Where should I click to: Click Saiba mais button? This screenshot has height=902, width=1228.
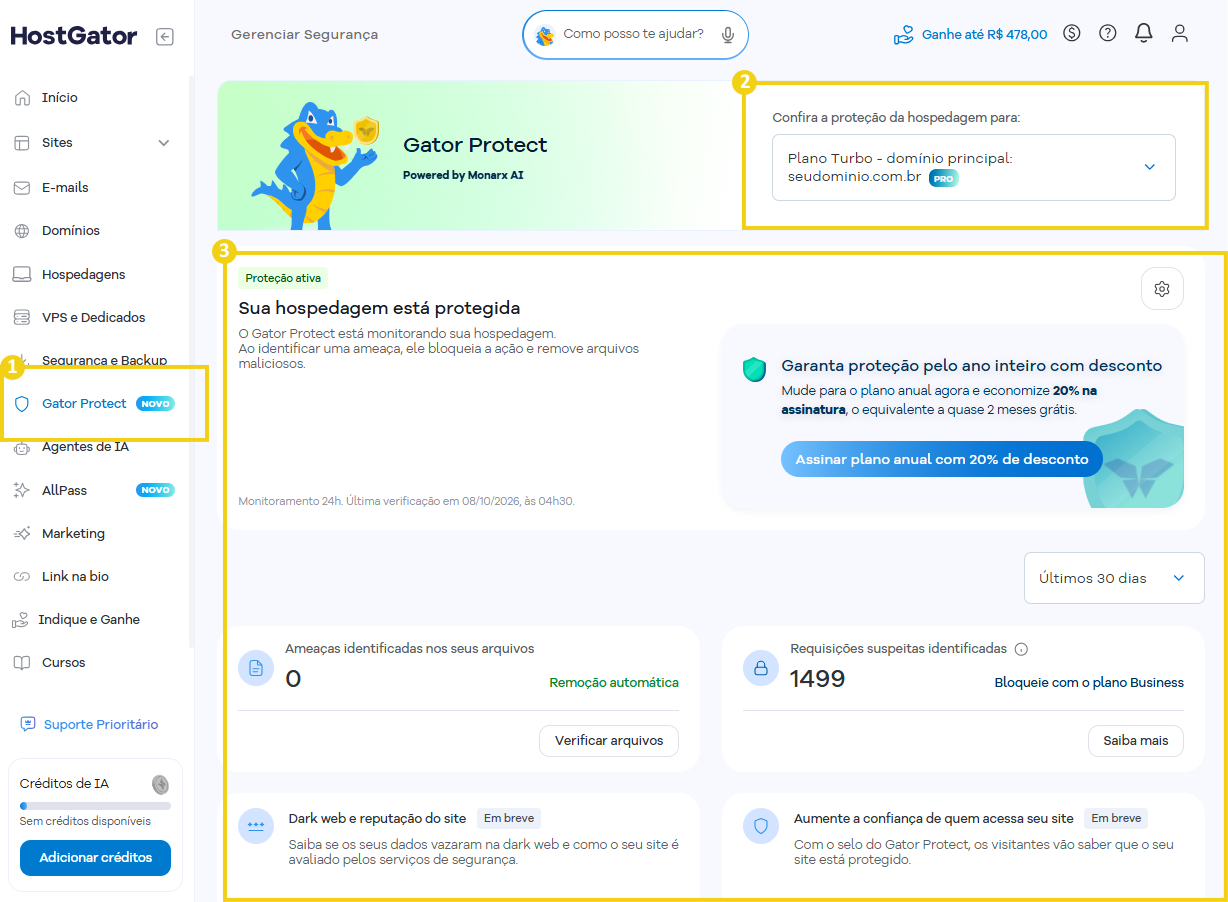pyautogui.click(x=1136, y=741)
